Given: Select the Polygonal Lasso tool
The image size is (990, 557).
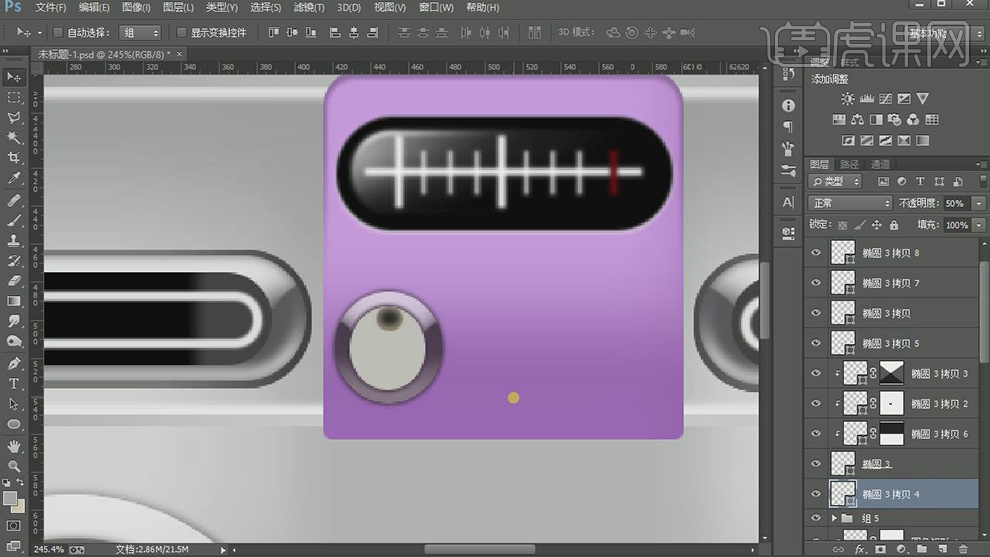Looking at the screenshot, I should tap(13, 117).
